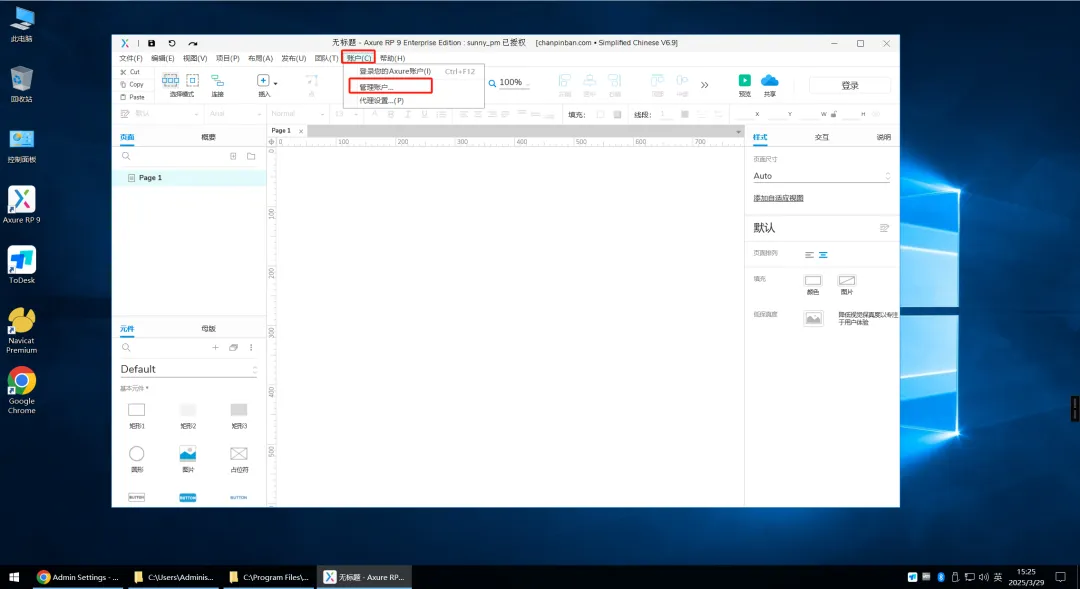Viewport: 1080px width, 589px height.
Task: Open the 编辑(E) menu
Action: click(163, 59)
